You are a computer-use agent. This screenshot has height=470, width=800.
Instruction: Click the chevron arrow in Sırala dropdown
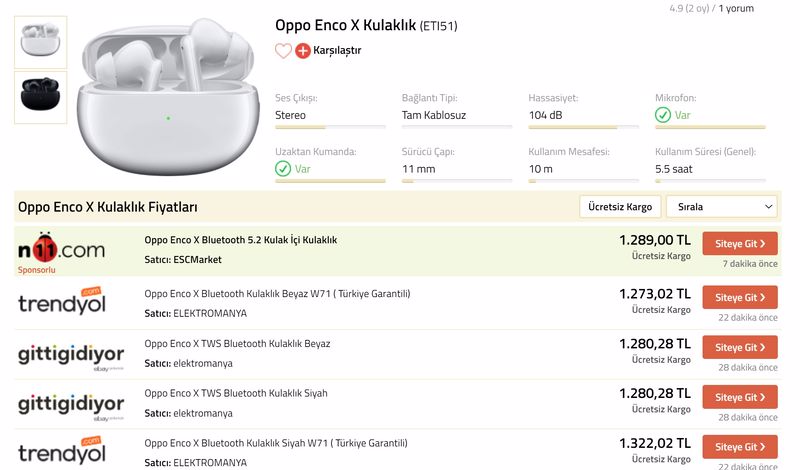click(x=768, y=207)
